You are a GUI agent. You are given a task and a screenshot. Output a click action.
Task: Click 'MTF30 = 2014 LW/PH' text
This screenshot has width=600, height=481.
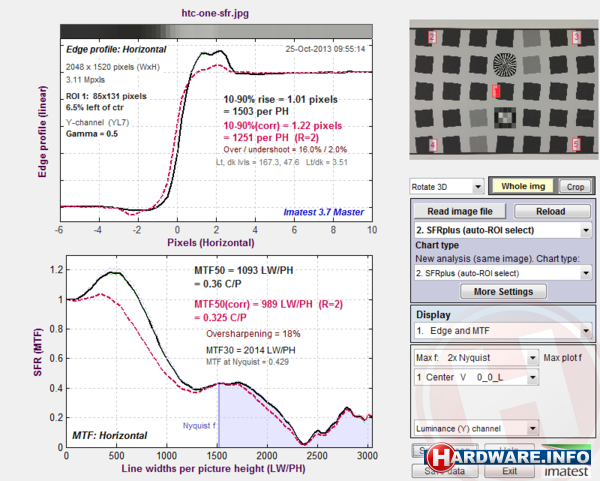click(251, 350)
